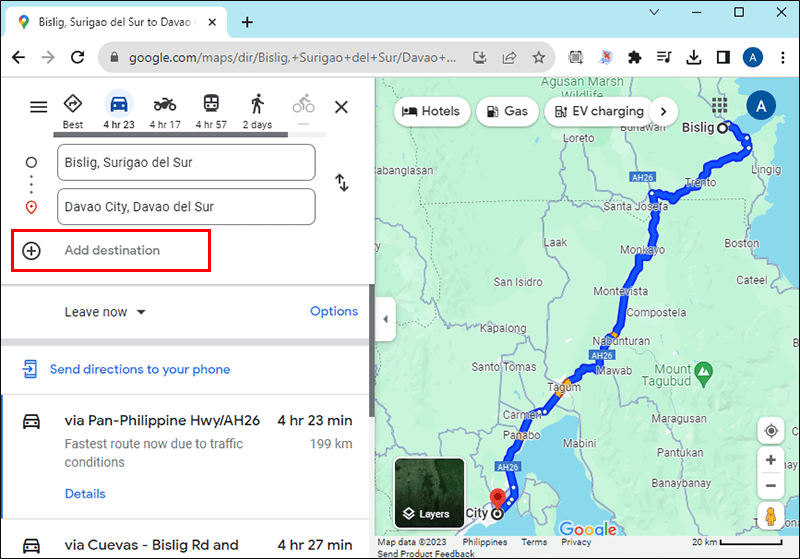Select Best travel mode
Screen dimensions: 800x559
(x=73, y=111)
